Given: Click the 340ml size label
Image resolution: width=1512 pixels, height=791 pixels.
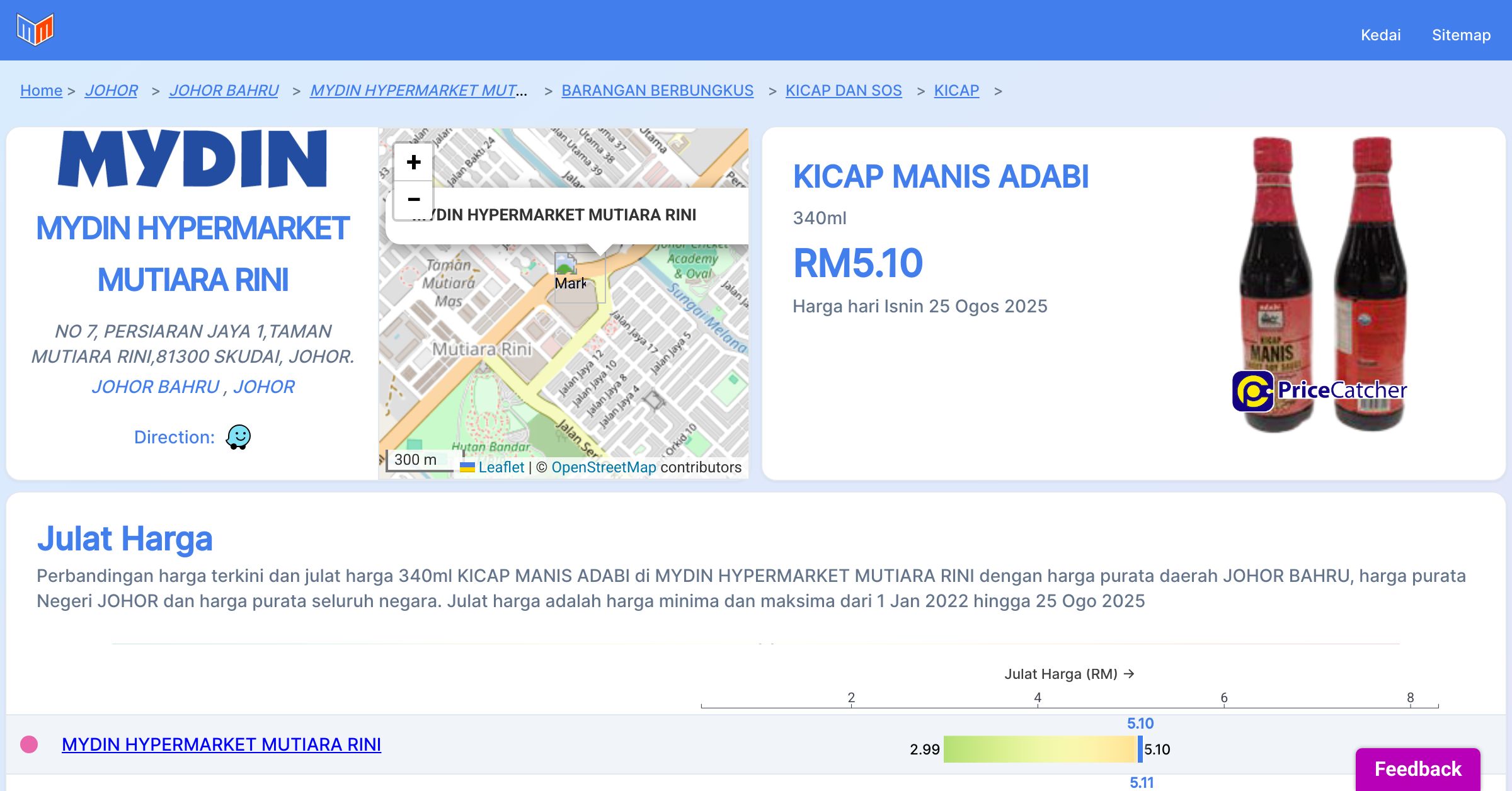Looking at the screenshot, I should point(820,218).
